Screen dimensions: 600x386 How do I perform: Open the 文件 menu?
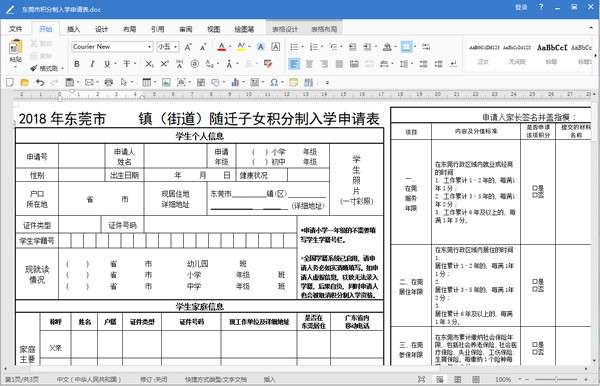click(x=16, y=29)
